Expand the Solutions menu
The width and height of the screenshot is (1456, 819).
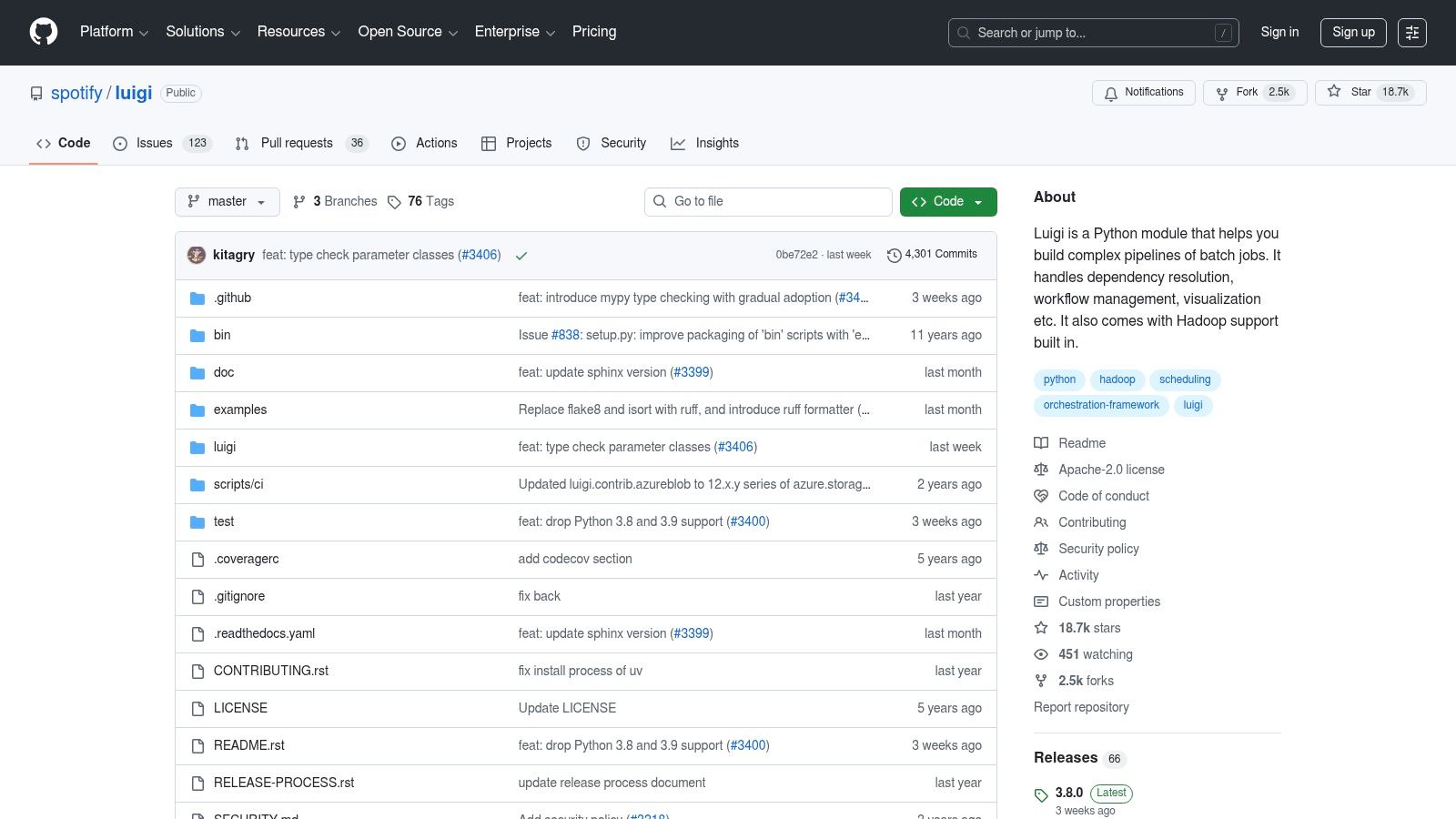point(203,32)
